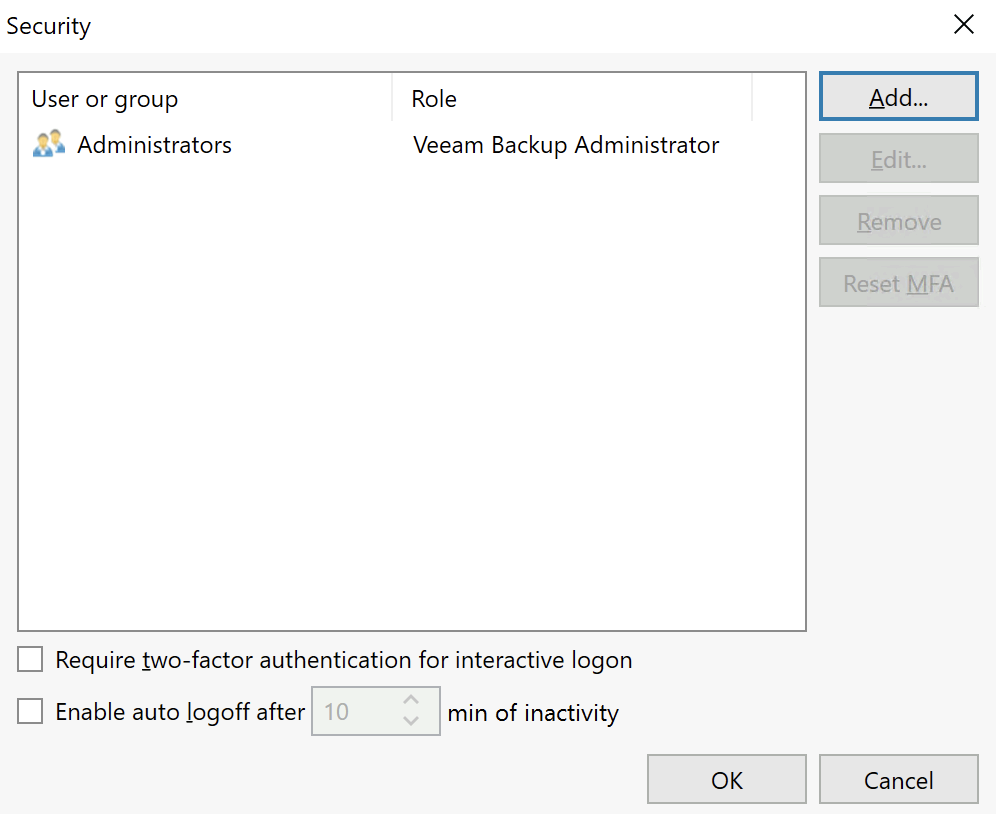The width and height of the screenshot is (996, 814).
Task: Open the Add user or group dialog
Action: [x=897, y=96]
